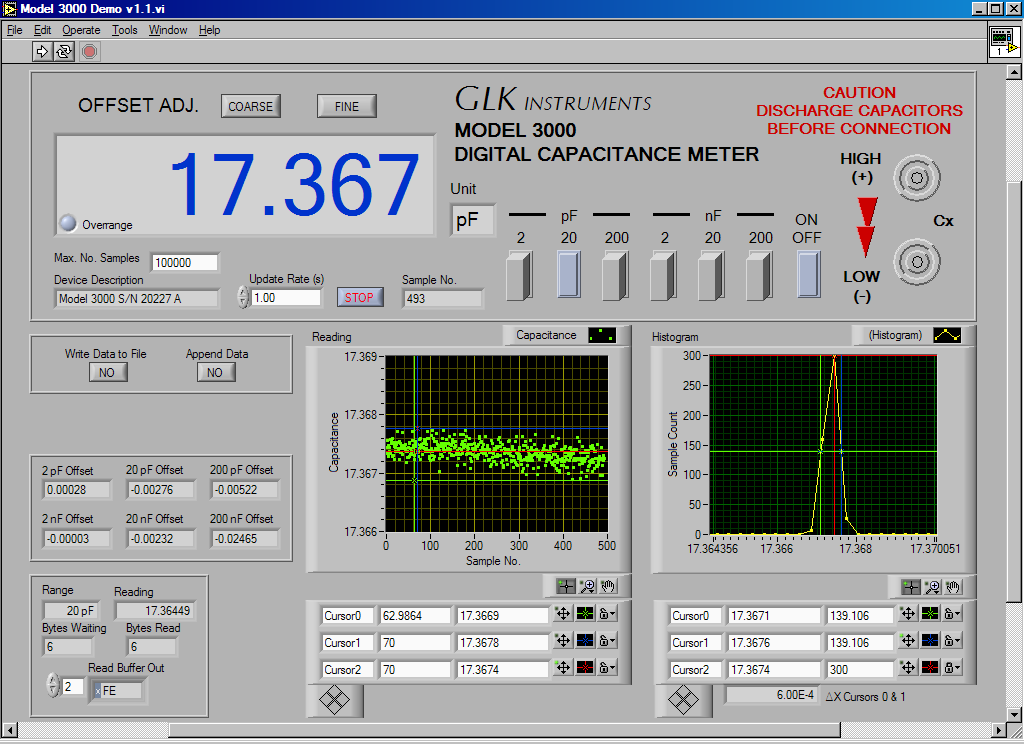Open the Operate menu
The image size is (1024, 744).
click(x=81, y=30)
